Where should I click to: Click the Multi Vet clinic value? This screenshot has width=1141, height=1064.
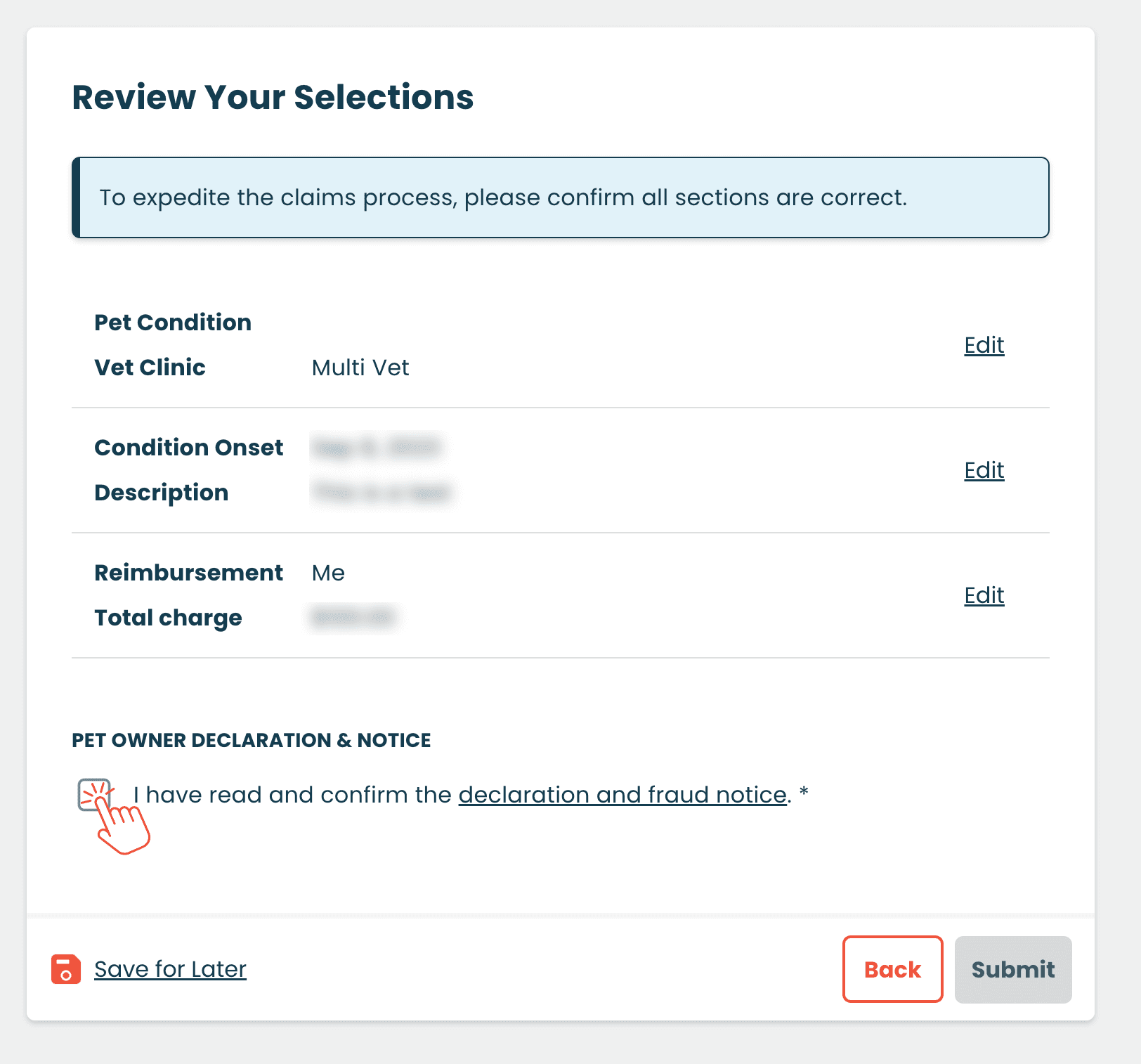tap(360, 367)
